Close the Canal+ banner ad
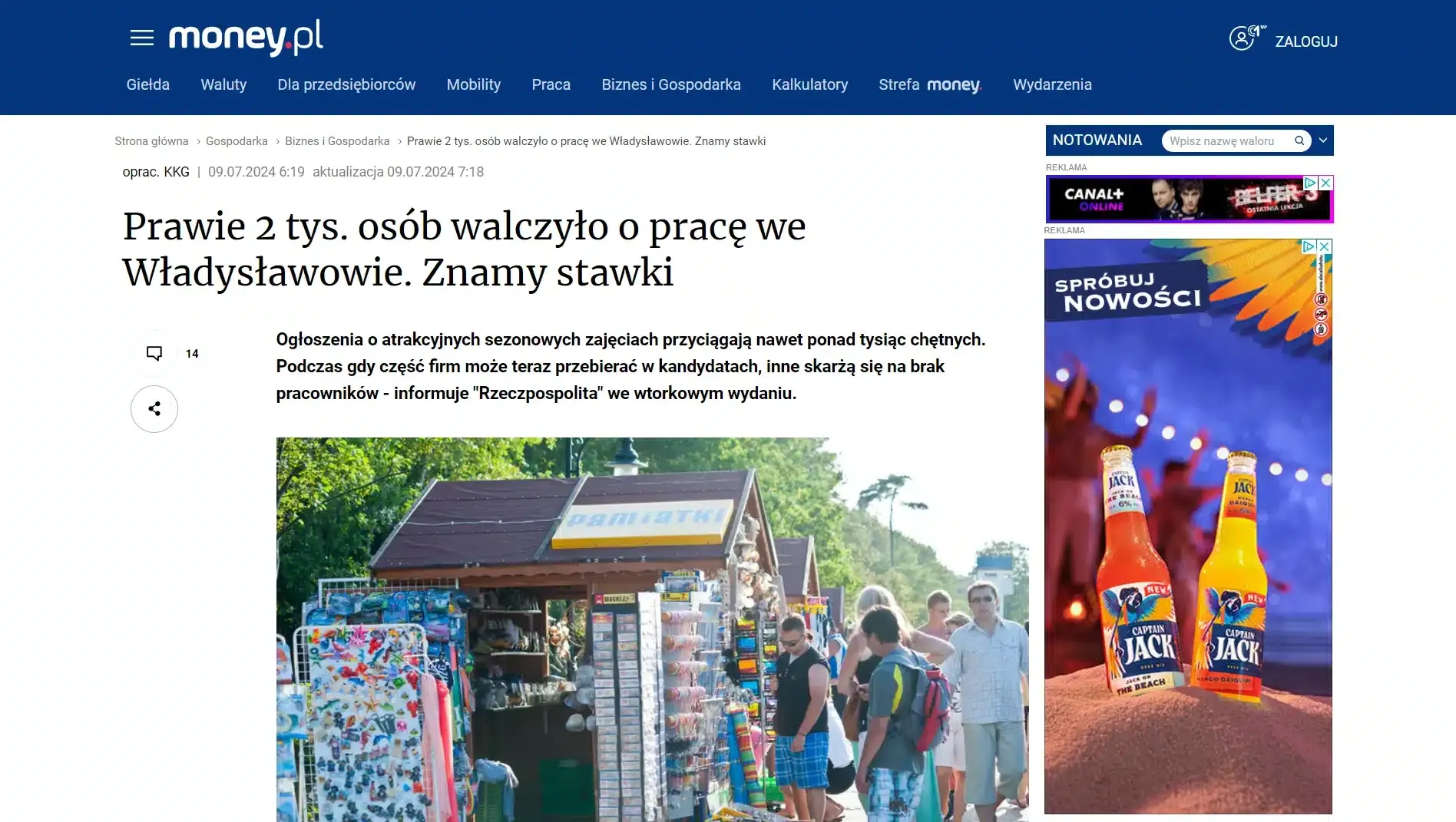This screenshot has height=822, width=1456. [x=1325, y=183]
